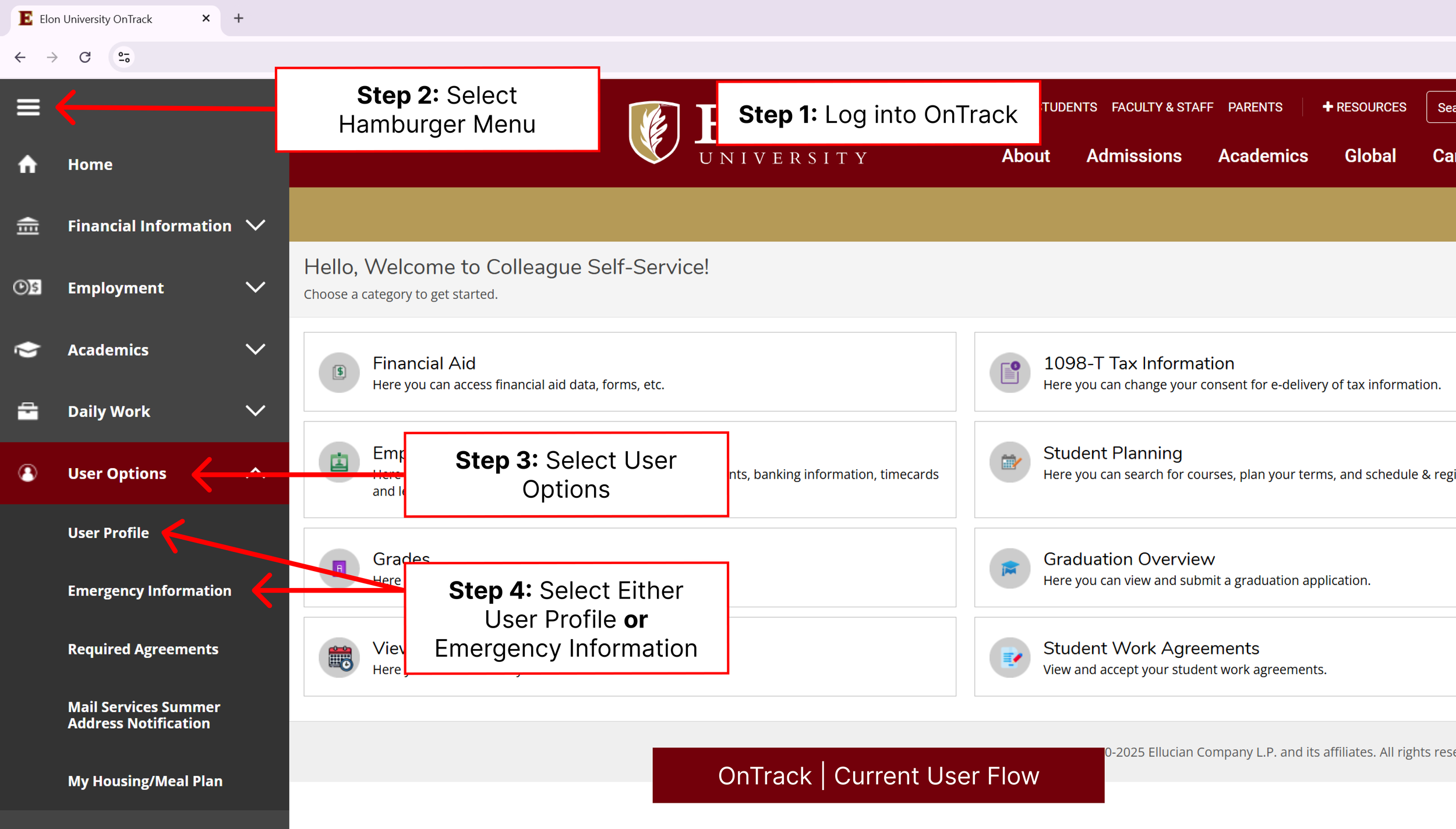Click the Admissions navigation link
Screen dimensions: 1456x829
(x=1133, y=156)
